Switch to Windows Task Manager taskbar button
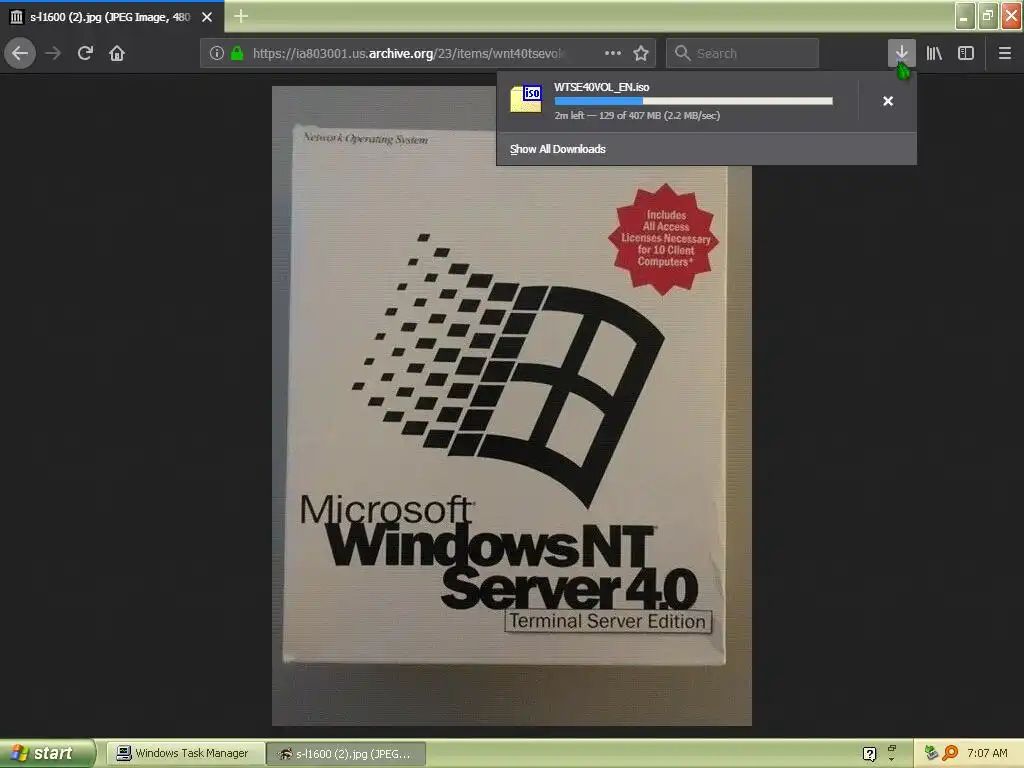The height and width of the screenshot is (768, 1024). [184, 754]
